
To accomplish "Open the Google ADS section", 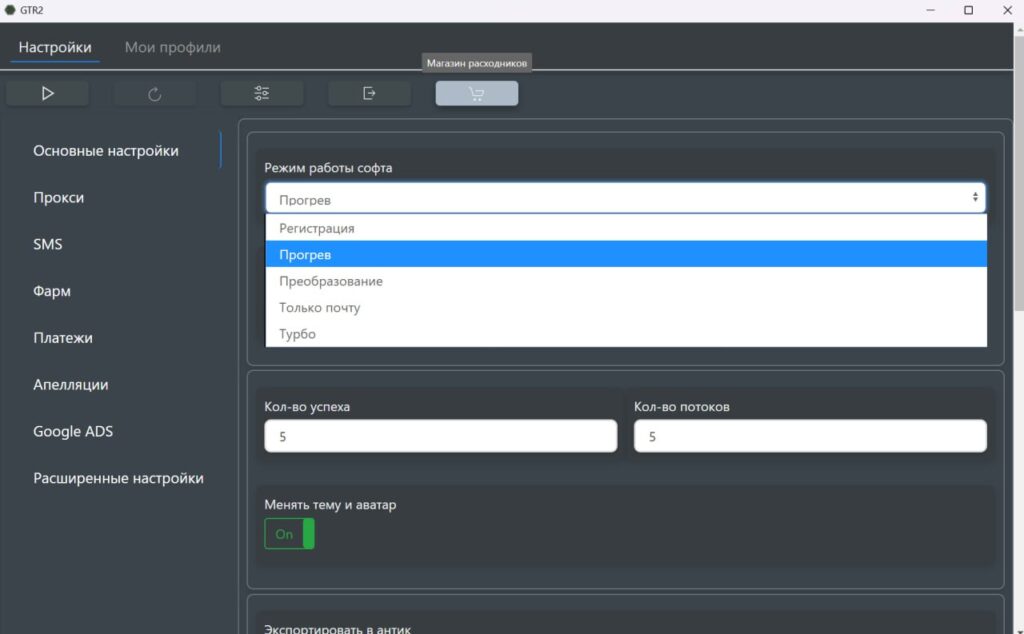I will coord(73,432).
